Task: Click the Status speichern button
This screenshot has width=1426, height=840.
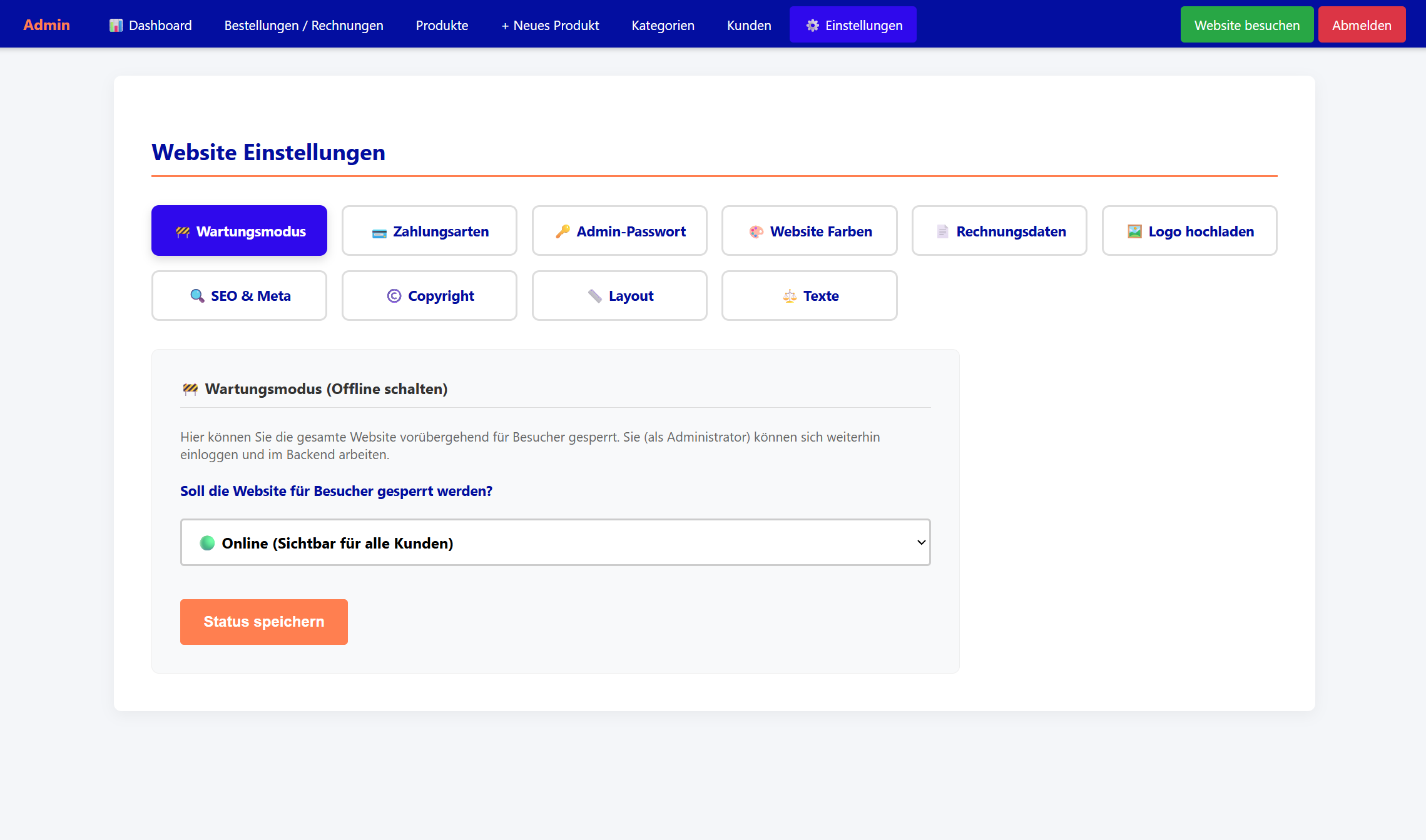Action: pos(263,621)
